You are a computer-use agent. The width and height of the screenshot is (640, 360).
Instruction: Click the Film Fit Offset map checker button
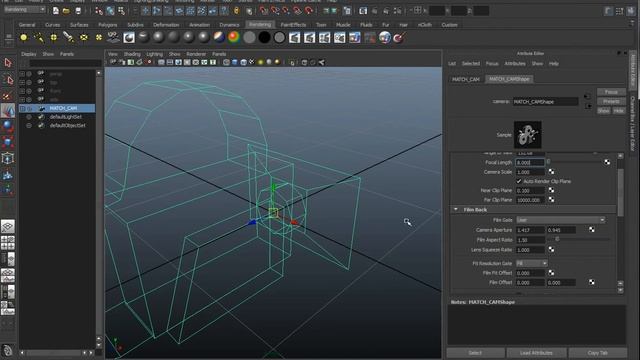pyautogui.click(x=551, y=273)
